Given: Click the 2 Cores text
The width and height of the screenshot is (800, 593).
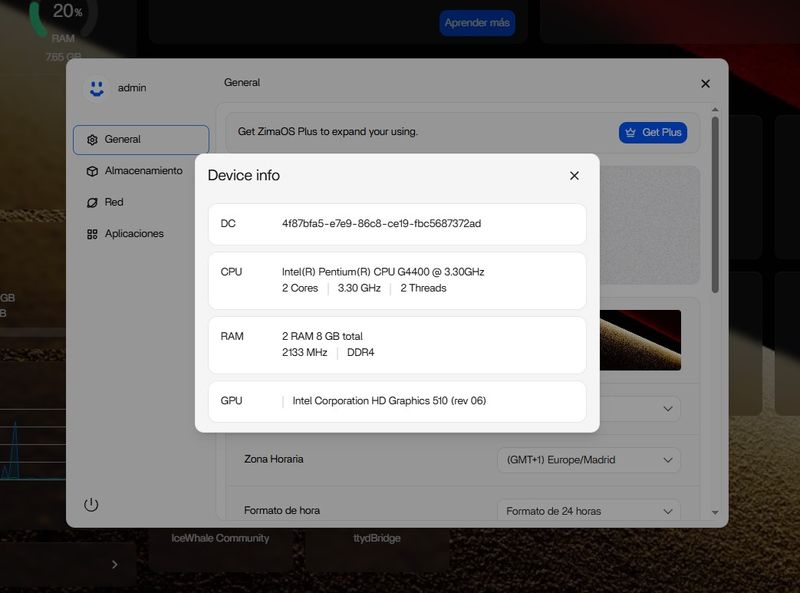Looking at the screenshot, I should 300,288.
